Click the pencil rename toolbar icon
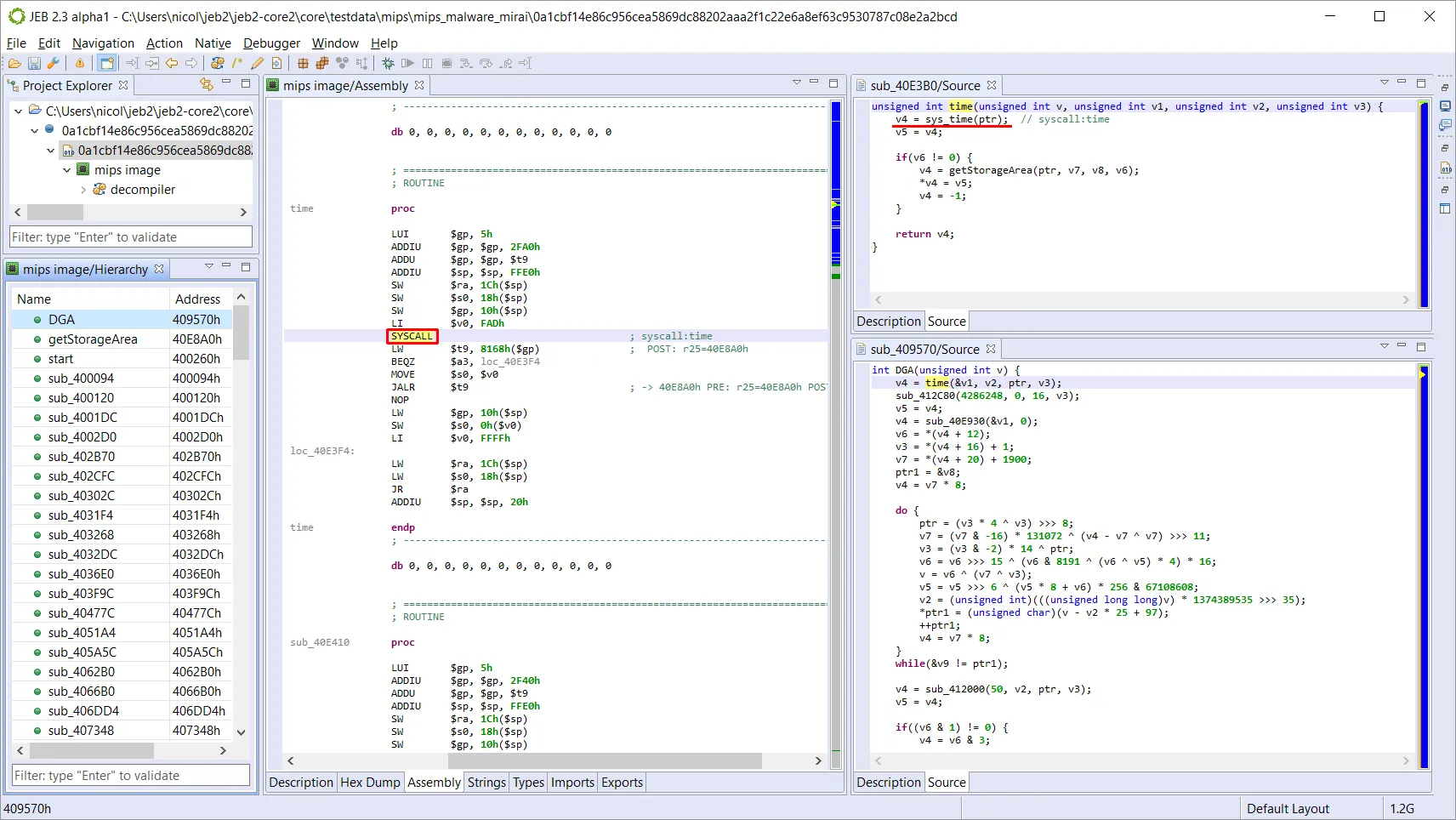The height and width of the screenshot is (820, 1456). tap(257, 63)
